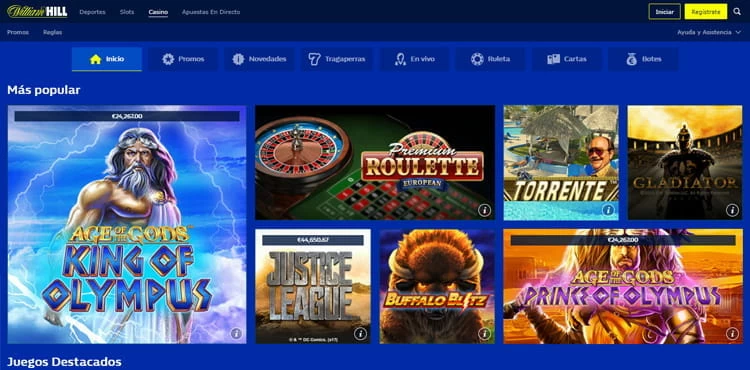Open info icon on Premium Roulette
Screen dimensions: 750x370
(x=485, y=210)
